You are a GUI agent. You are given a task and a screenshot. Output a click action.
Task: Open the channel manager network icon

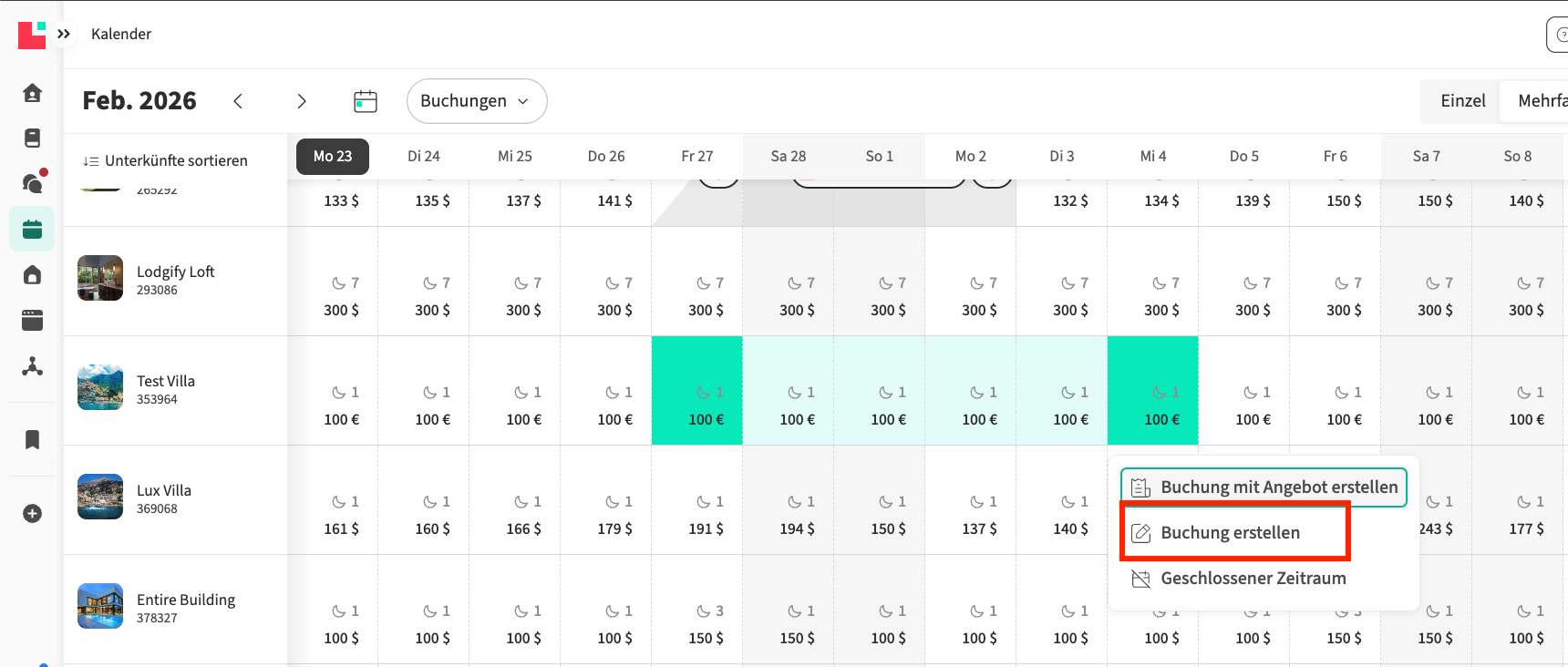32,366
